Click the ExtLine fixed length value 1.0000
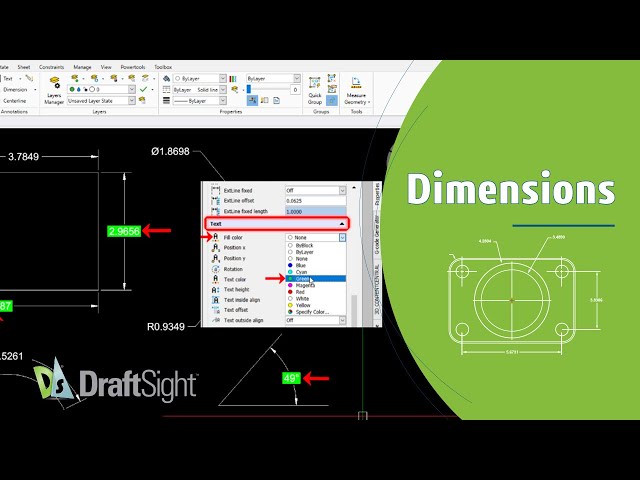 316,211
